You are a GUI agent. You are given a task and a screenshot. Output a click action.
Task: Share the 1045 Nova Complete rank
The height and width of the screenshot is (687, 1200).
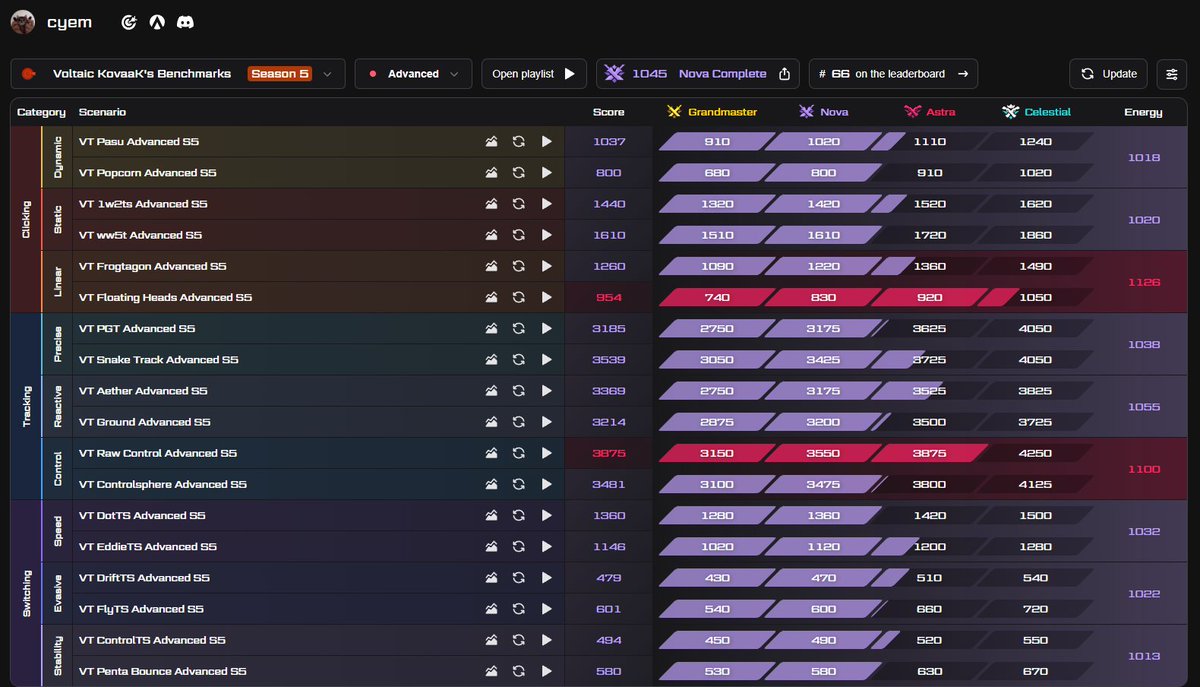(x=785, y=74)
